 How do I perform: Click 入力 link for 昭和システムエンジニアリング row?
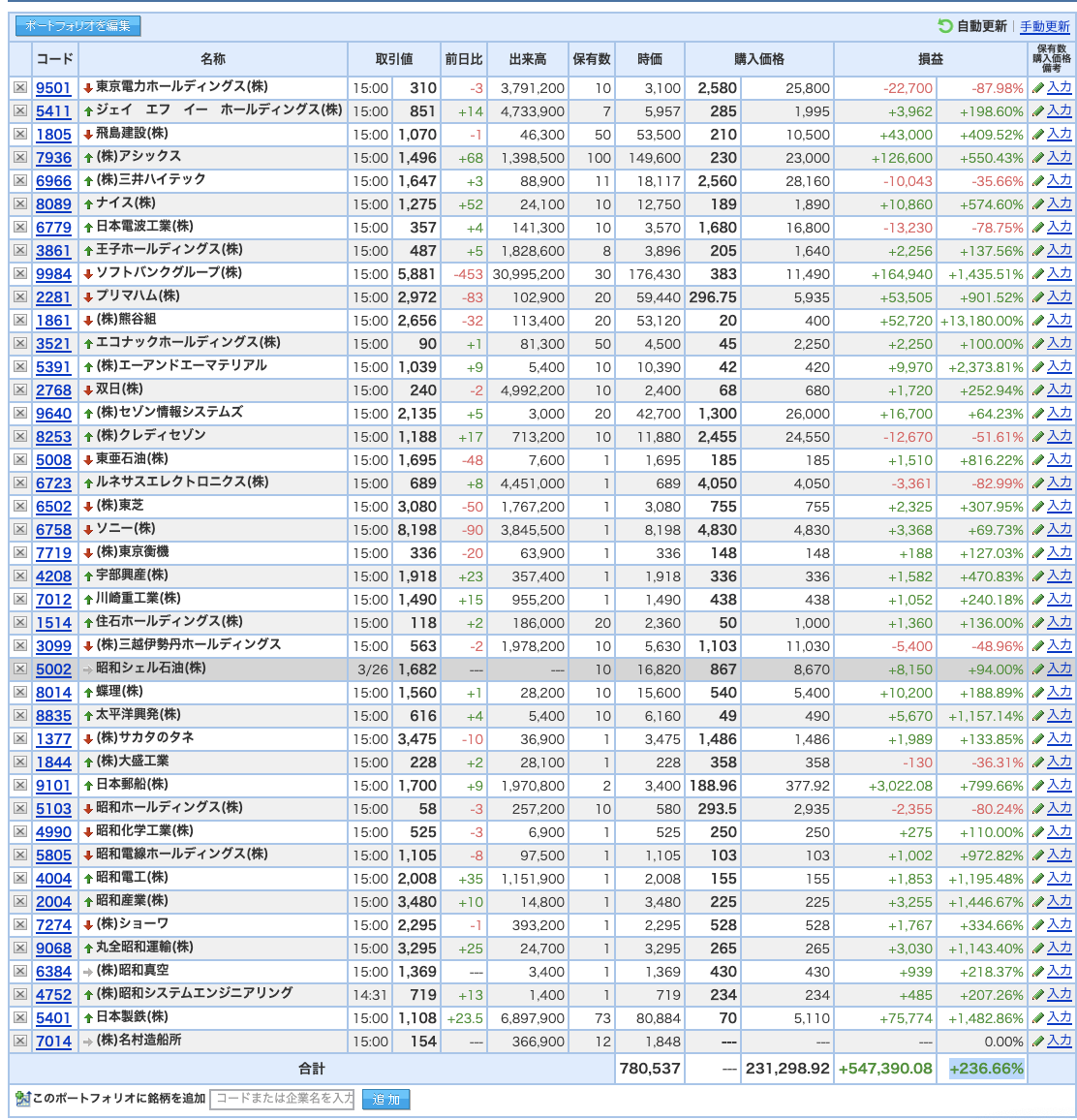tap(1060, 994)
